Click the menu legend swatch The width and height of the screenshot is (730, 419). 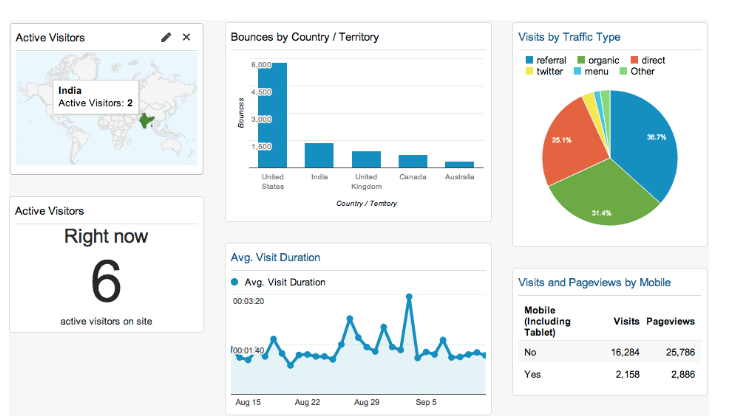tap(577, 71)
